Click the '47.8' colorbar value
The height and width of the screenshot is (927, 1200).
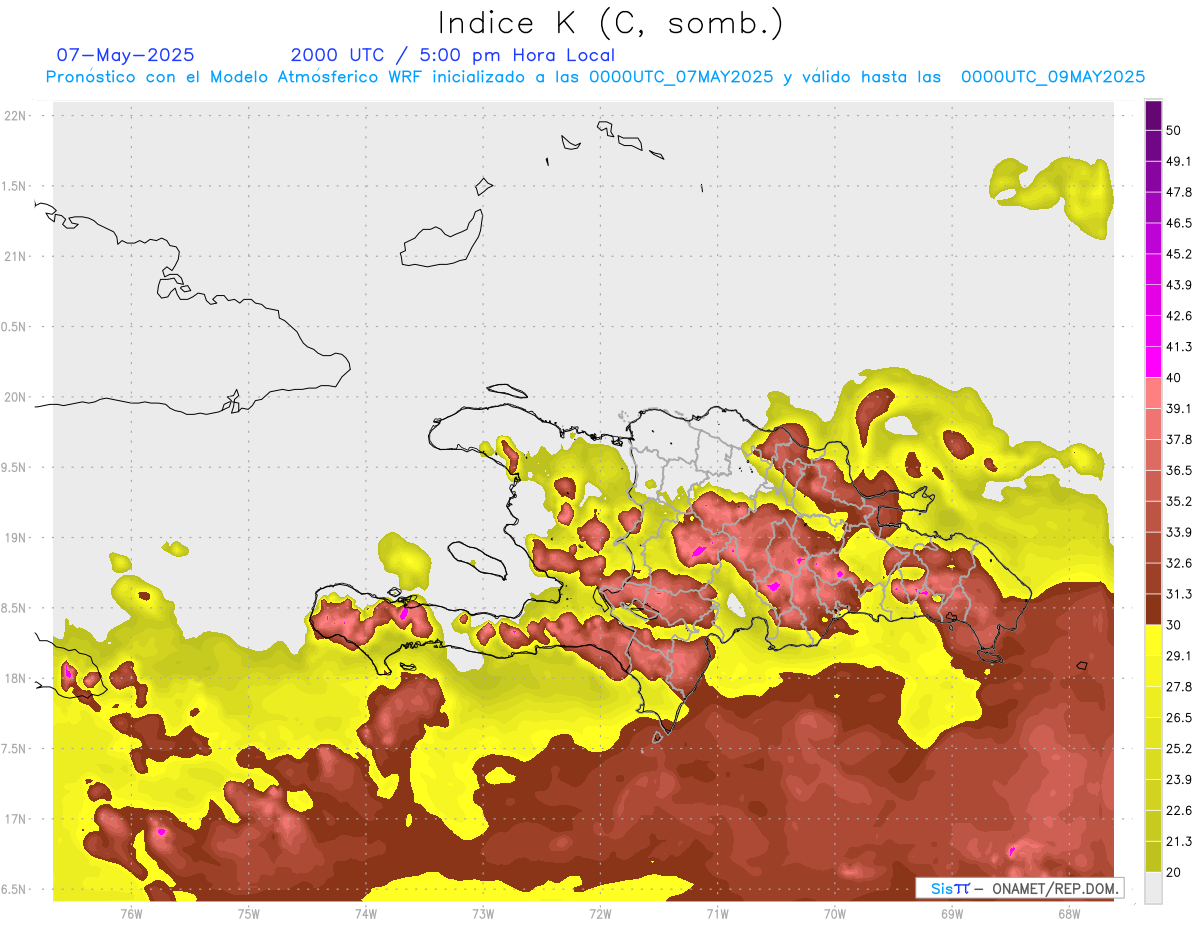click(1179, 192)
